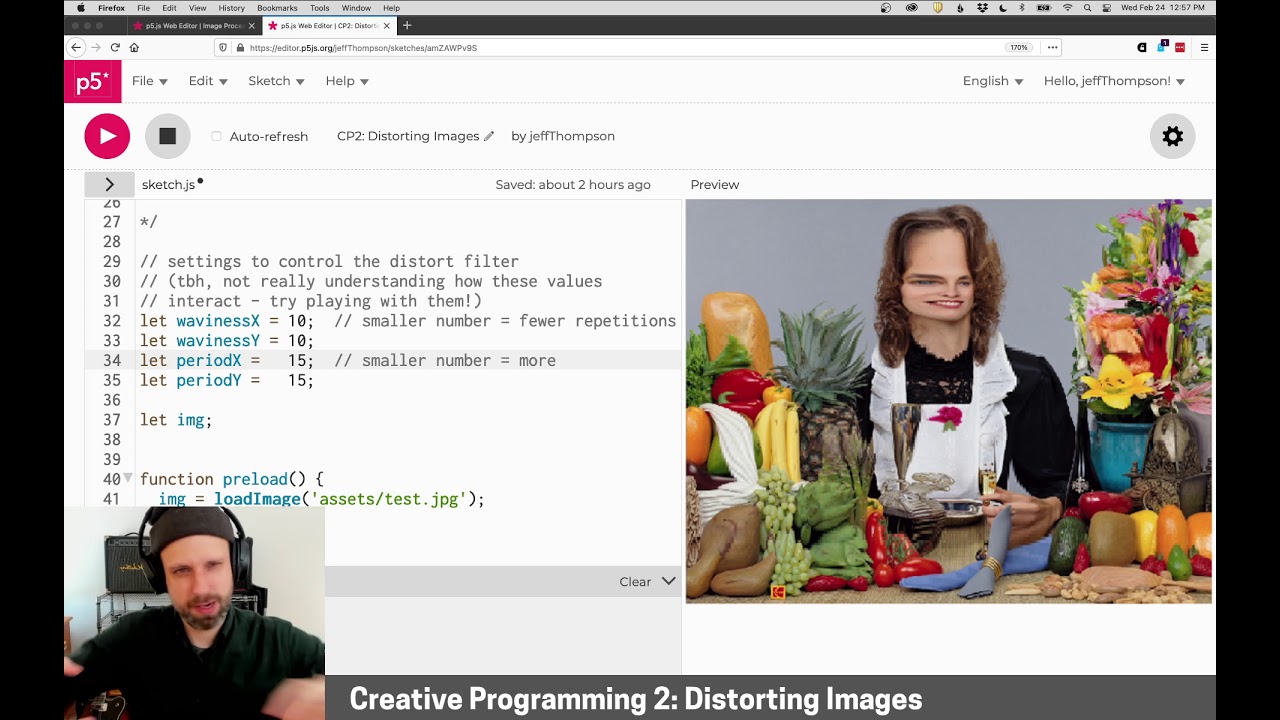Toggle Do Not Disturb moon icon
The width and height of the screenshot is (1280, 720).
tap(1003, 8)
